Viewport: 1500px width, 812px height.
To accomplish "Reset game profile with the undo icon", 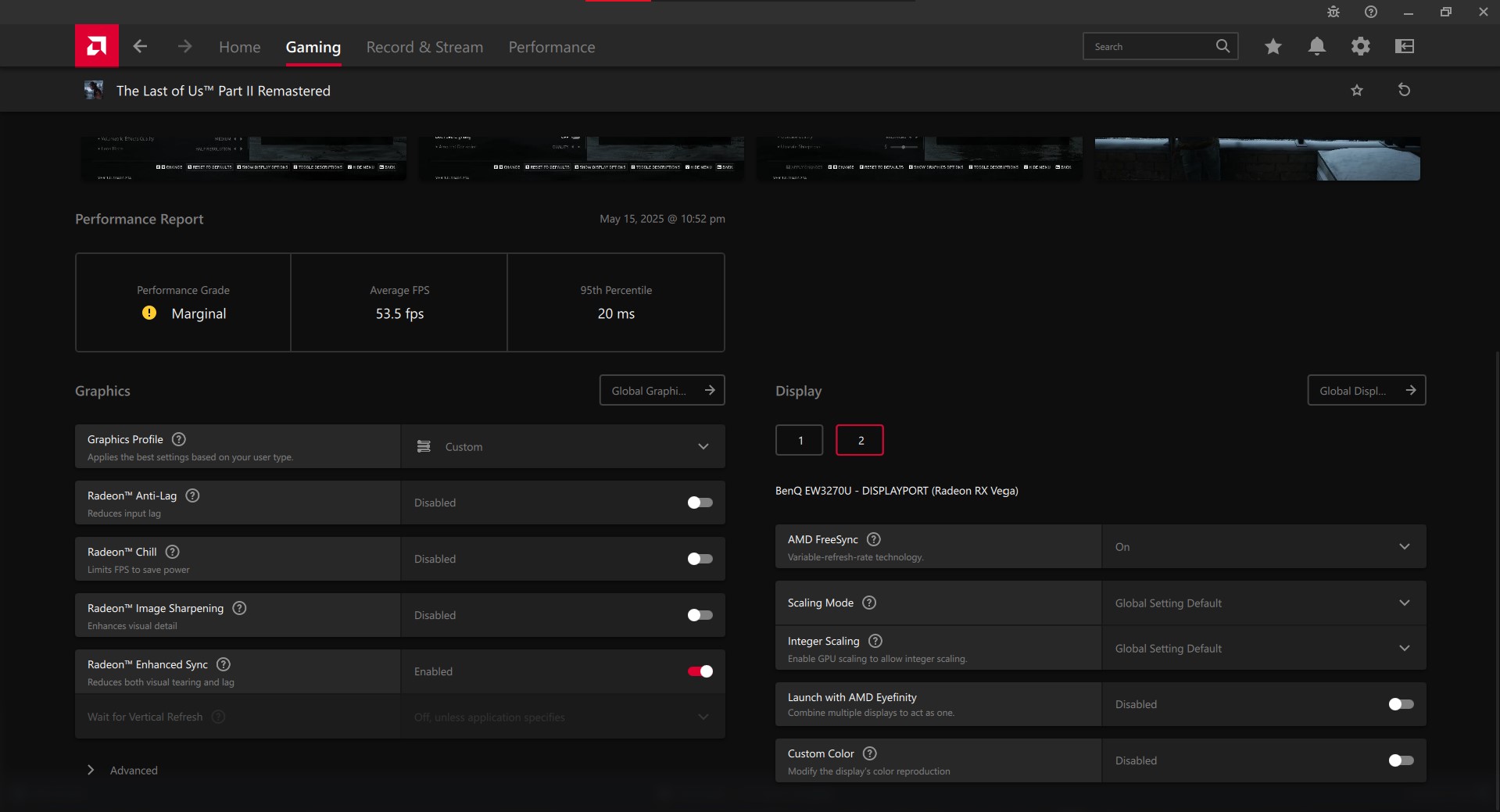I will (x=1404, y=90).
